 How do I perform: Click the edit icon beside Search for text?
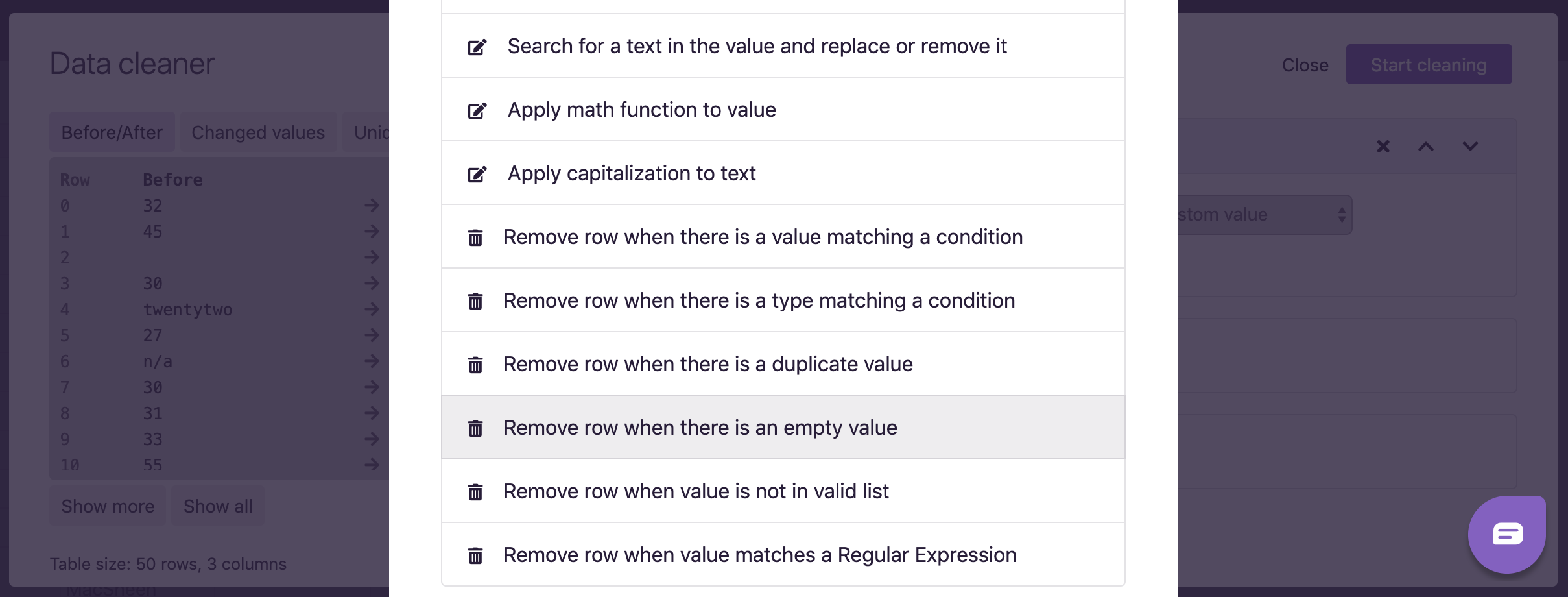477,47
